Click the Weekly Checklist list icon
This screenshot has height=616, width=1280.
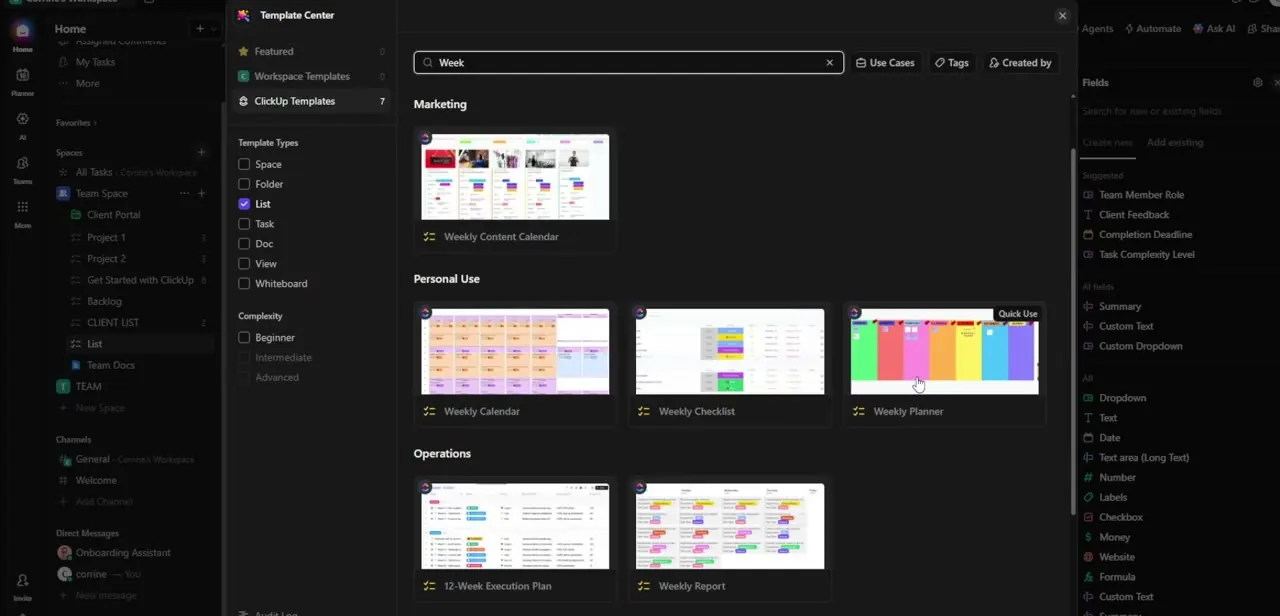coord(644,411)
